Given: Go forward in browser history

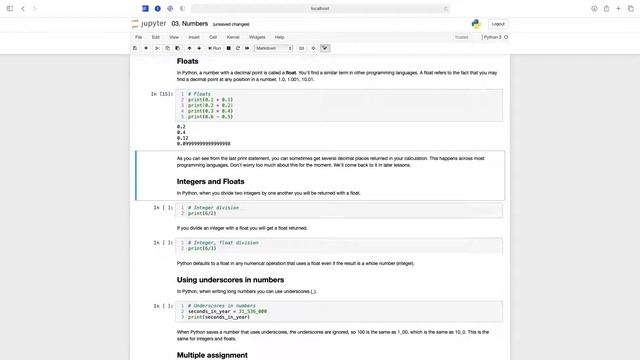Looking at the screenshot, I should [35, 8].
